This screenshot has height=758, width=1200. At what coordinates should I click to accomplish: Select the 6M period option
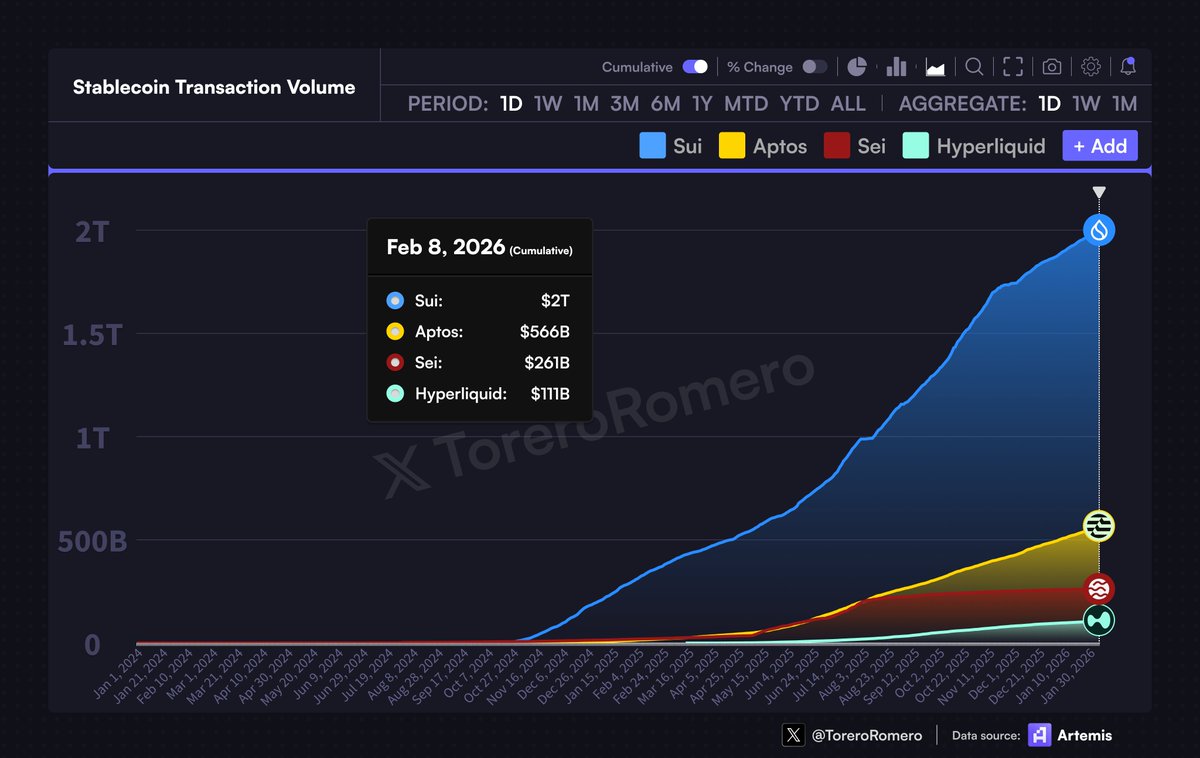(x=665, y=104)
